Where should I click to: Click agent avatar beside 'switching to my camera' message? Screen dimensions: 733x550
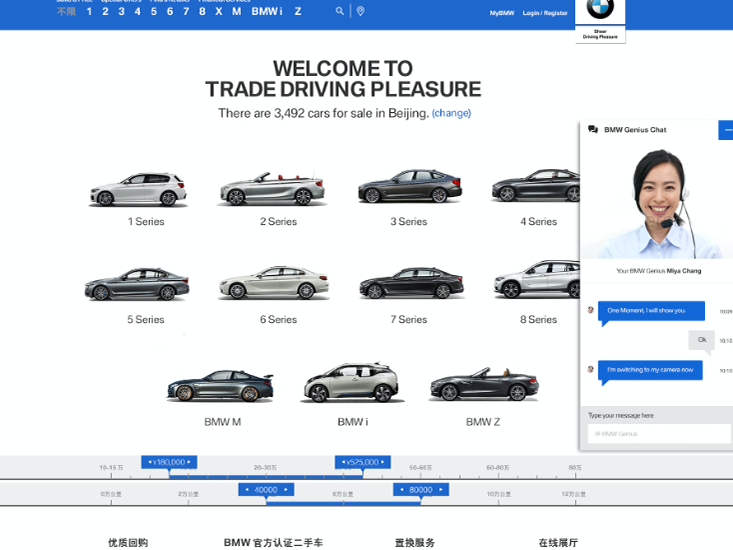(x=590, y=369)
